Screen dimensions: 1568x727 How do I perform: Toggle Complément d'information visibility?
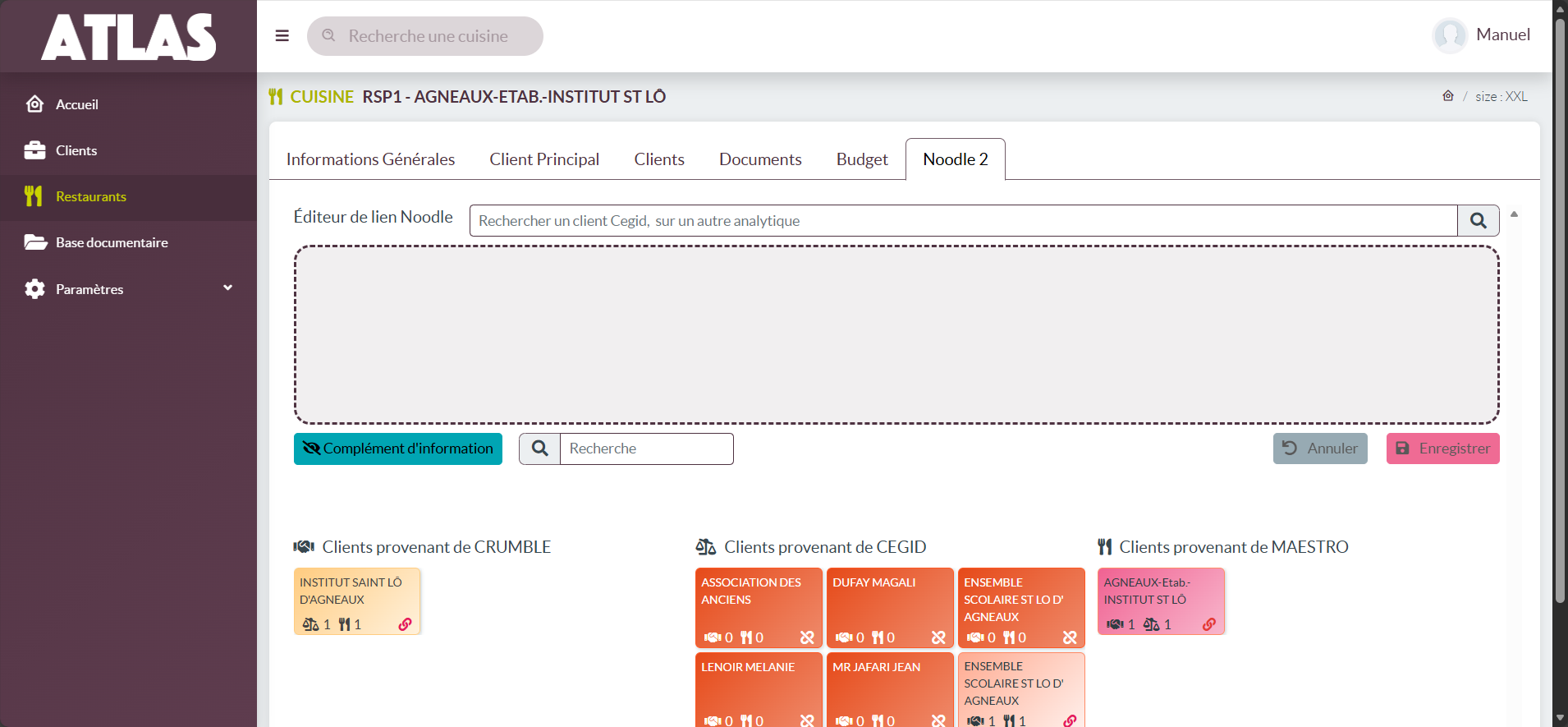(x=398, y=449)
